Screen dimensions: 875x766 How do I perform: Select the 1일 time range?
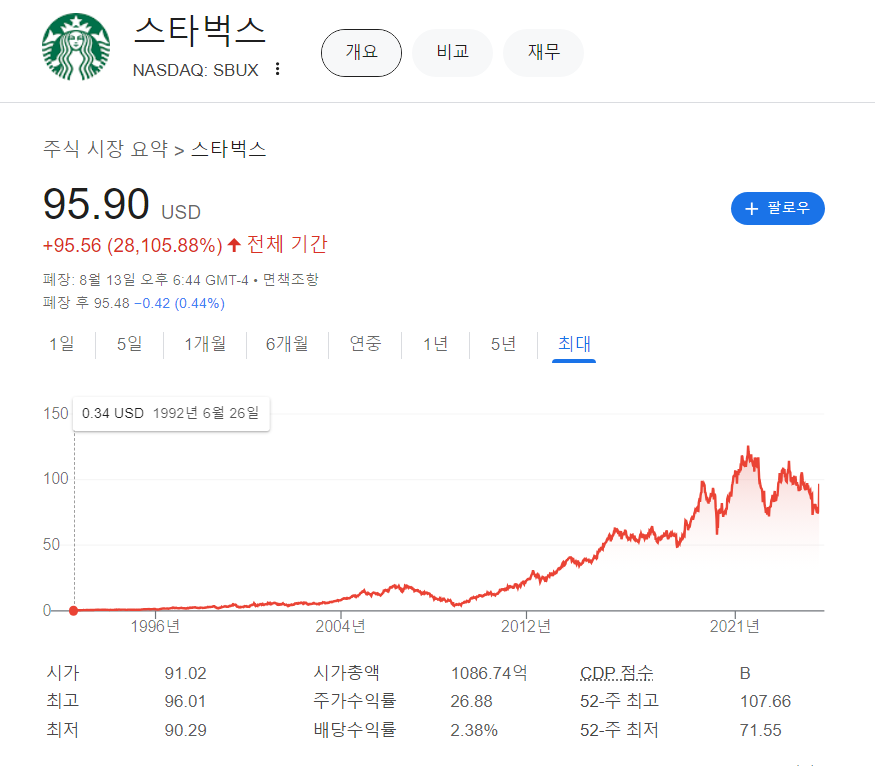coord(61,344)
